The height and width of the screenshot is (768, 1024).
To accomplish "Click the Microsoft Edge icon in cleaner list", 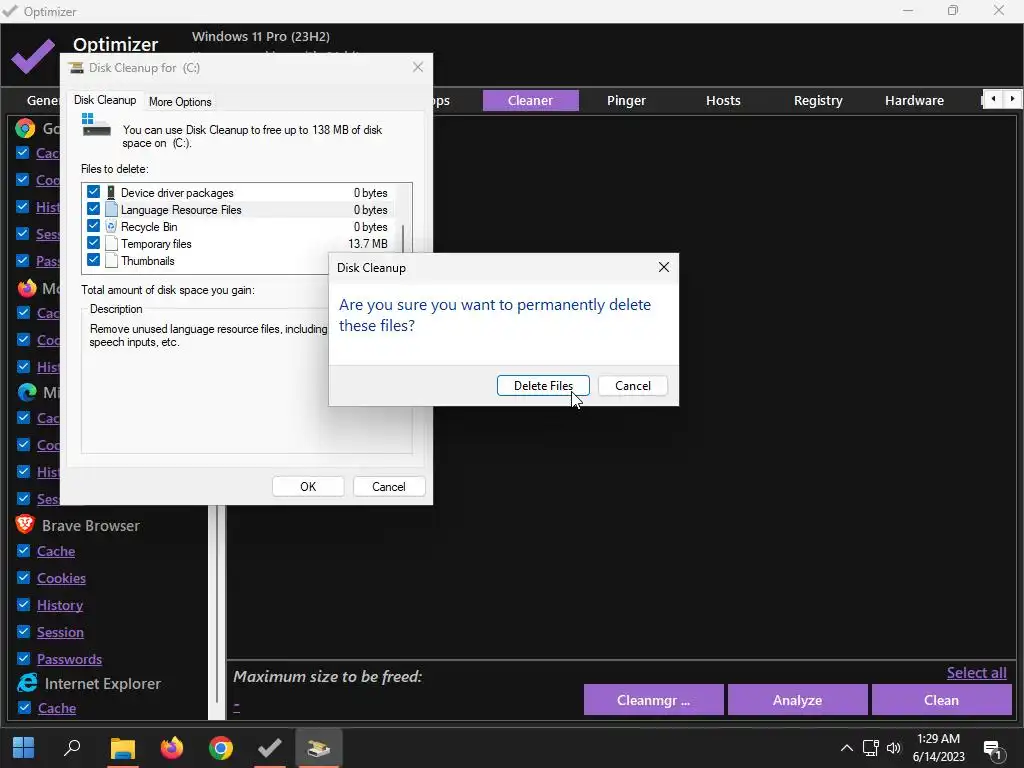I will pyautogui.click(x=27, y=392).
